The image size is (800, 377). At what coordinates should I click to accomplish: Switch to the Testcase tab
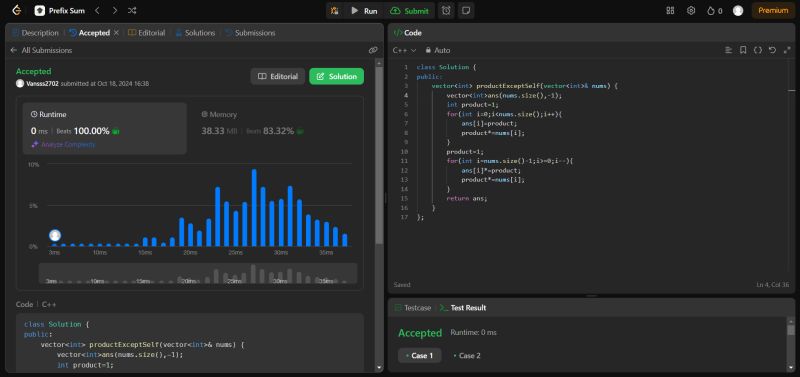[413, 308]
